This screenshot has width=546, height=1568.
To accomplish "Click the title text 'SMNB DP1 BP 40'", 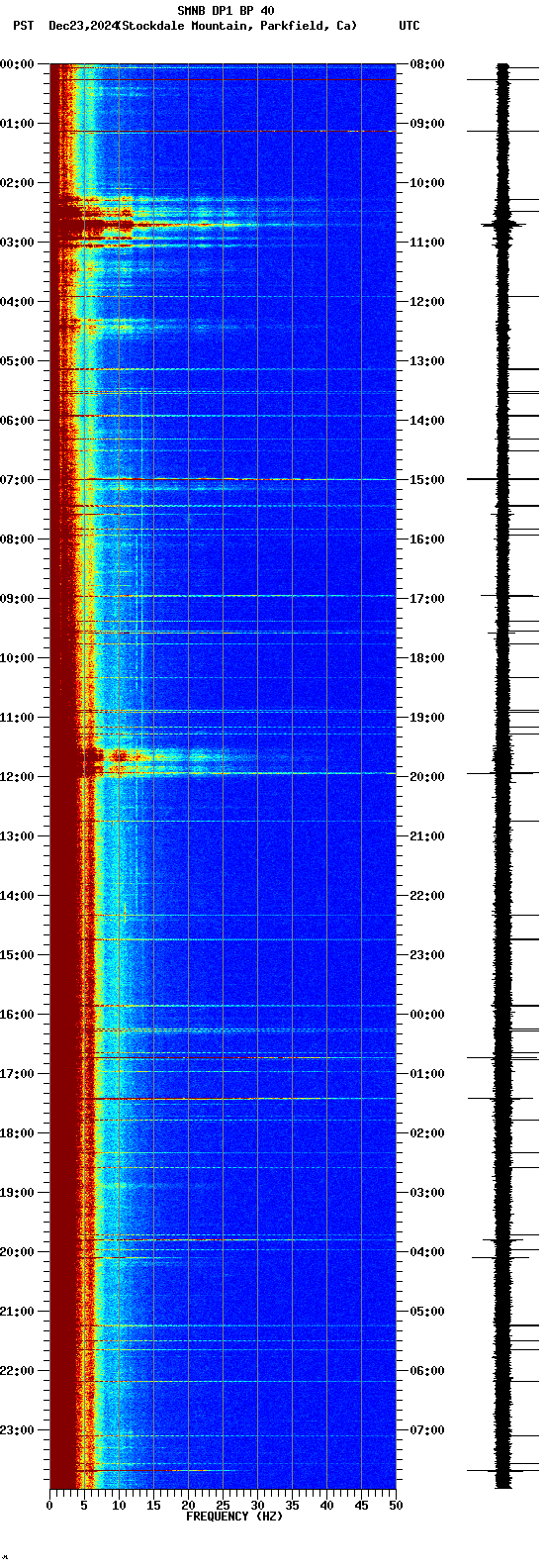I will 227,11.
